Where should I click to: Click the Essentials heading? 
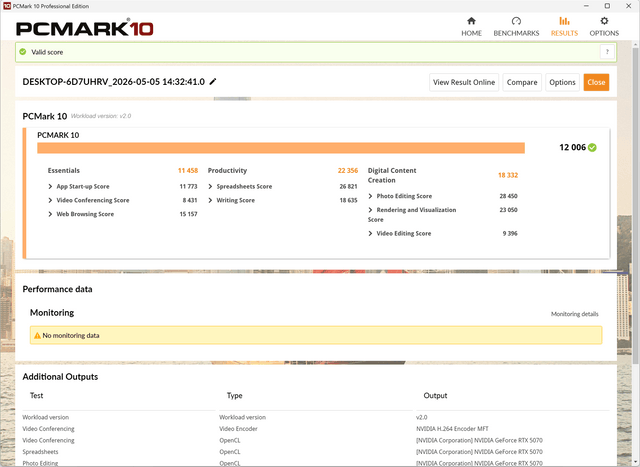(x=64, y=171)
